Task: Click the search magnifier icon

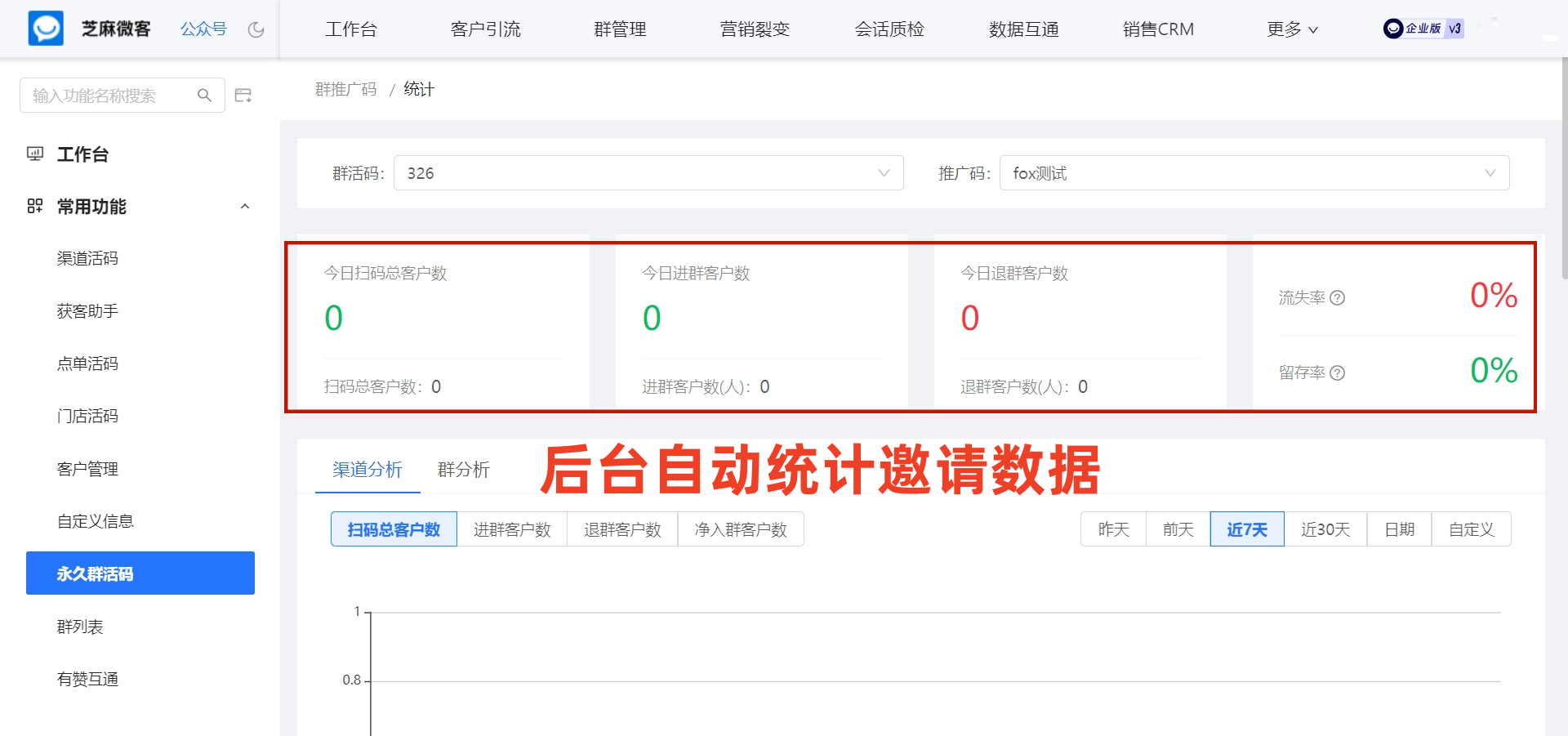Action: pyautogui.click(x=204, y=96)
